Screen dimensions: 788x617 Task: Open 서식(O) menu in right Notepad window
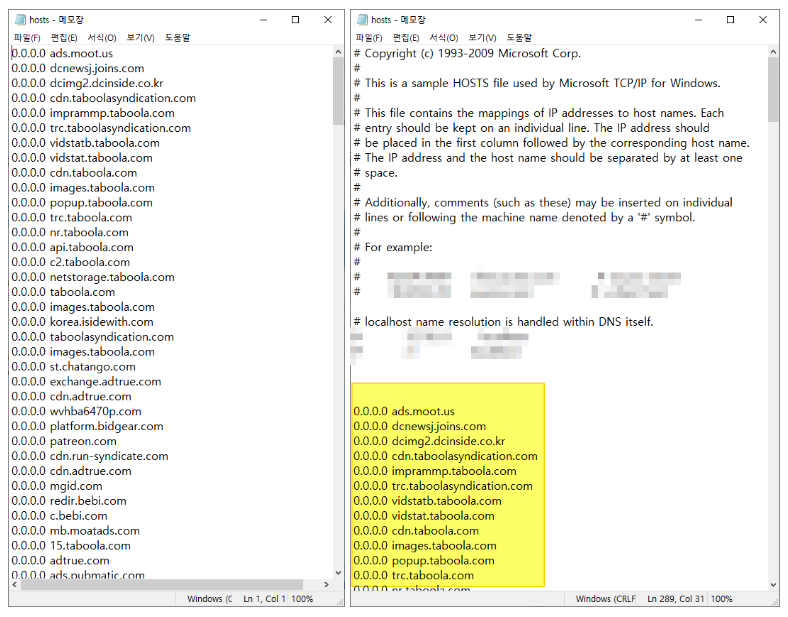(444, 38)
